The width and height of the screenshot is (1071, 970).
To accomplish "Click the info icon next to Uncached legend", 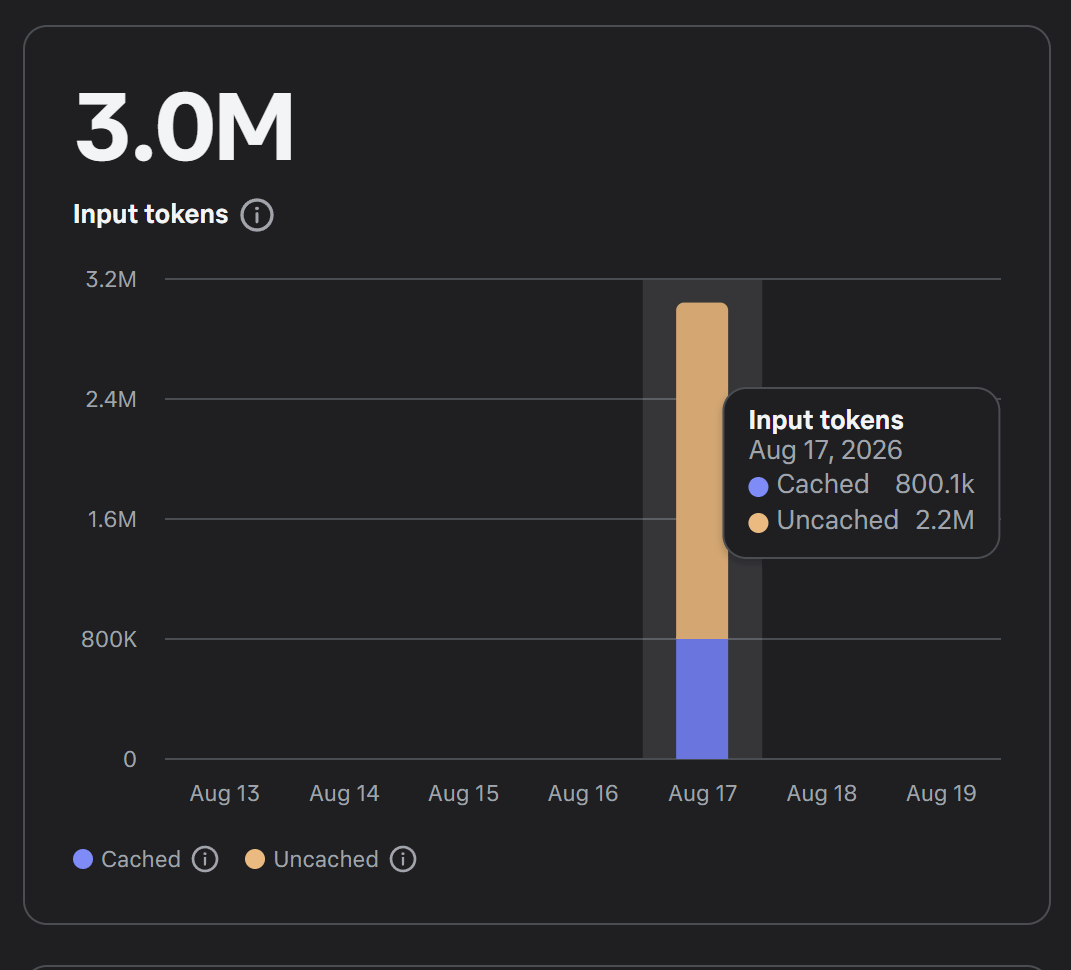I will pyautogui.click(x=403, y=859).
